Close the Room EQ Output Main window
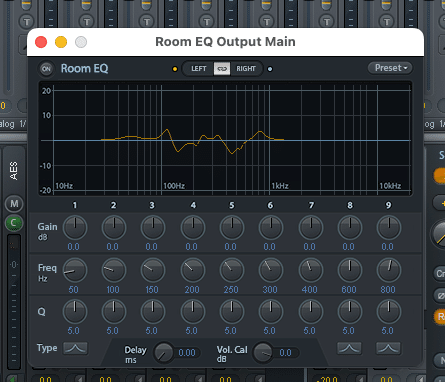Image resolution: width=445 pixels, height=382 pixels. 41,42
